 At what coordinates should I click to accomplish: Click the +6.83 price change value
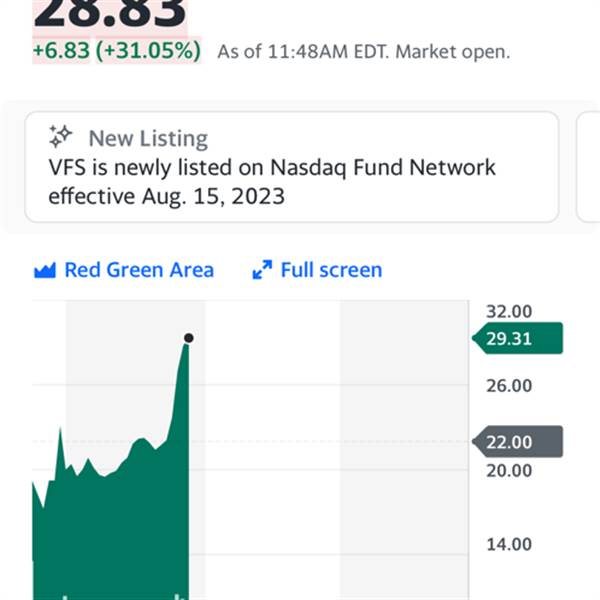[60, 50]
